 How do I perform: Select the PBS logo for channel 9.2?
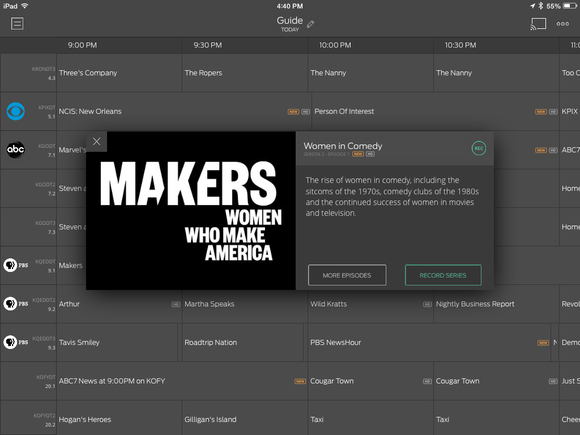tap(16, 304)
